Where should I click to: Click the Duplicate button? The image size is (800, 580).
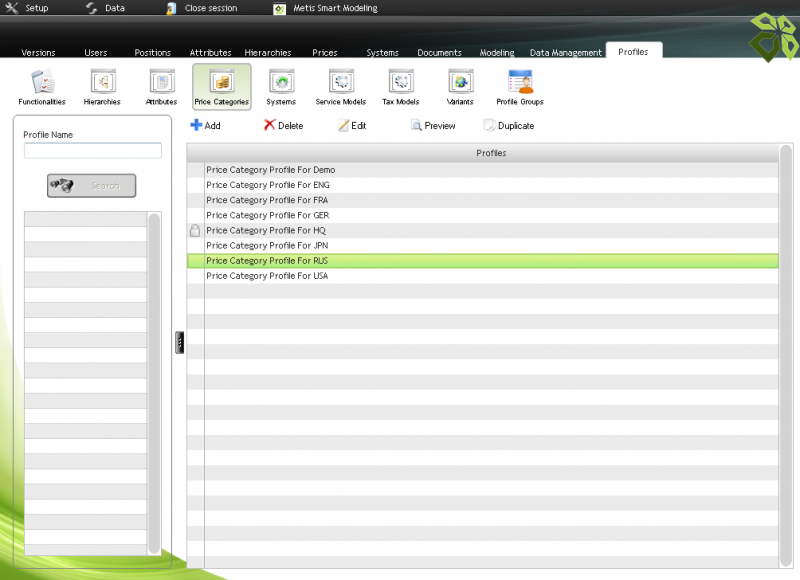(509, 126)
